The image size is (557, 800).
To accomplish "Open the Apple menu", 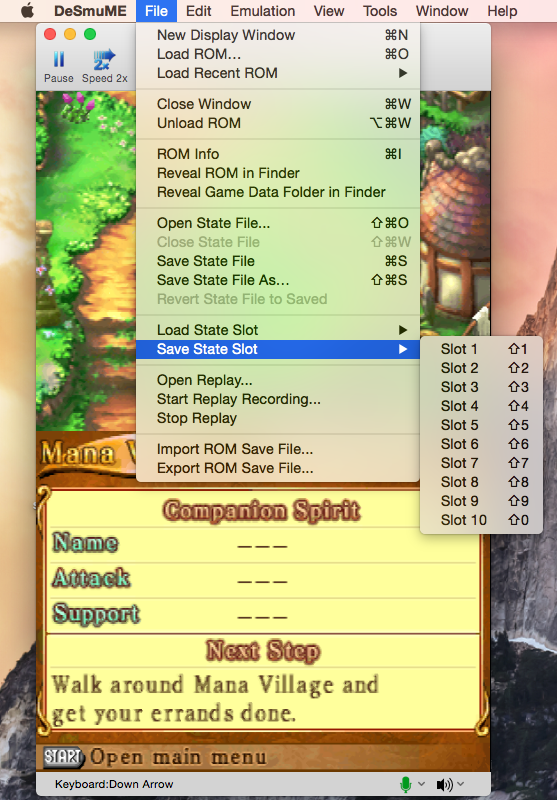I will click(27, 11).
